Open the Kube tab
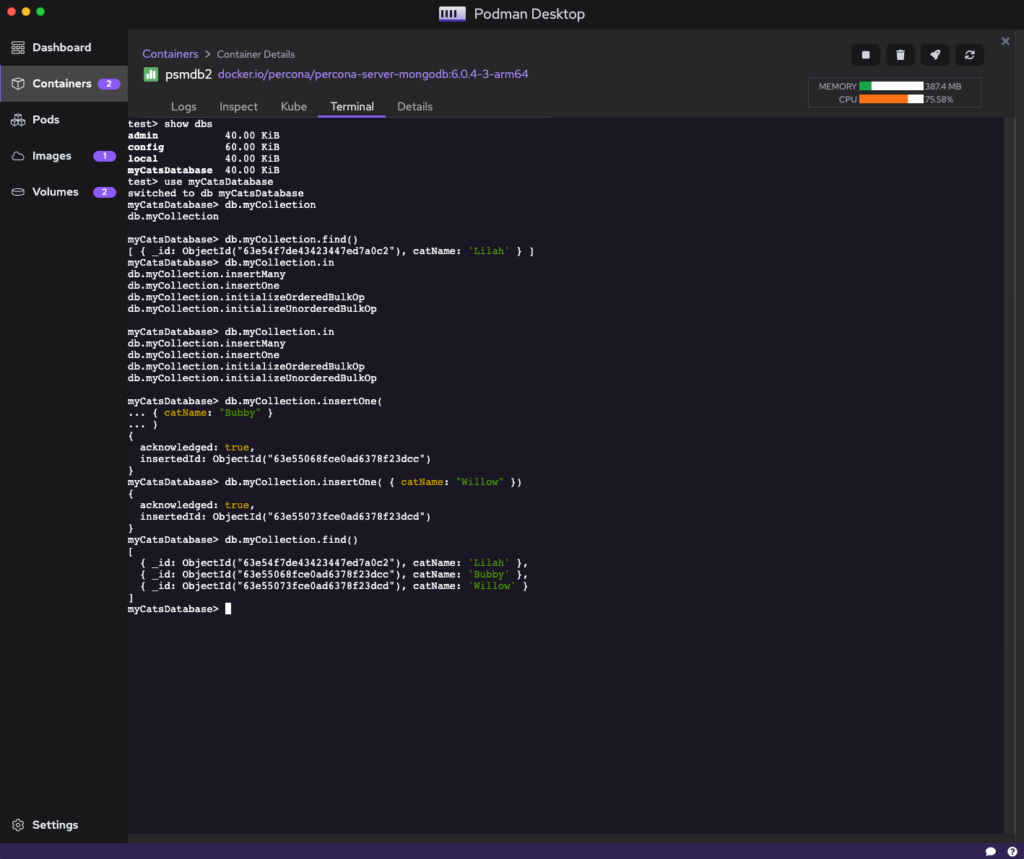 [x=293, y=106]
